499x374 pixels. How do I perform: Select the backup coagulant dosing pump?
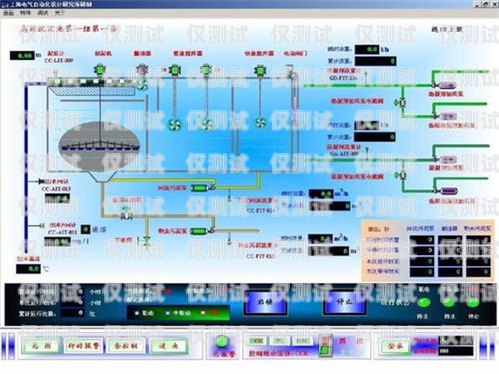tap(447, 116)
